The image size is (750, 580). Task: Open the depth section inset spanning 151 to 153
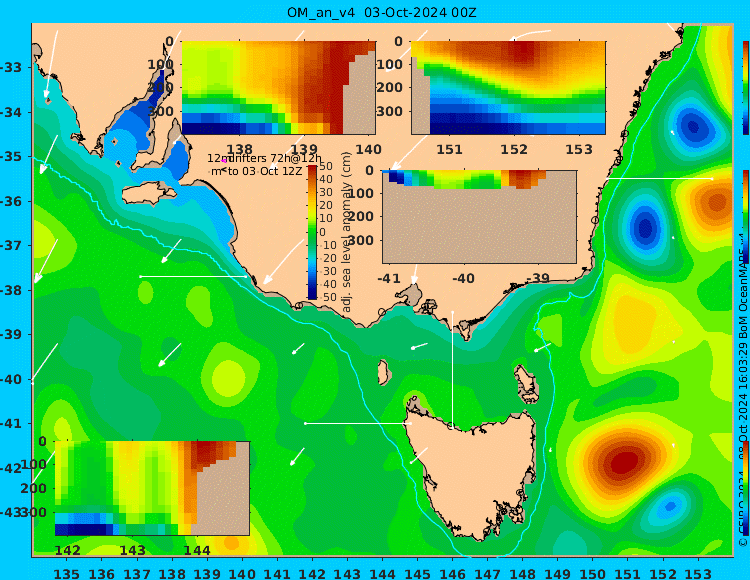[508, 88]
